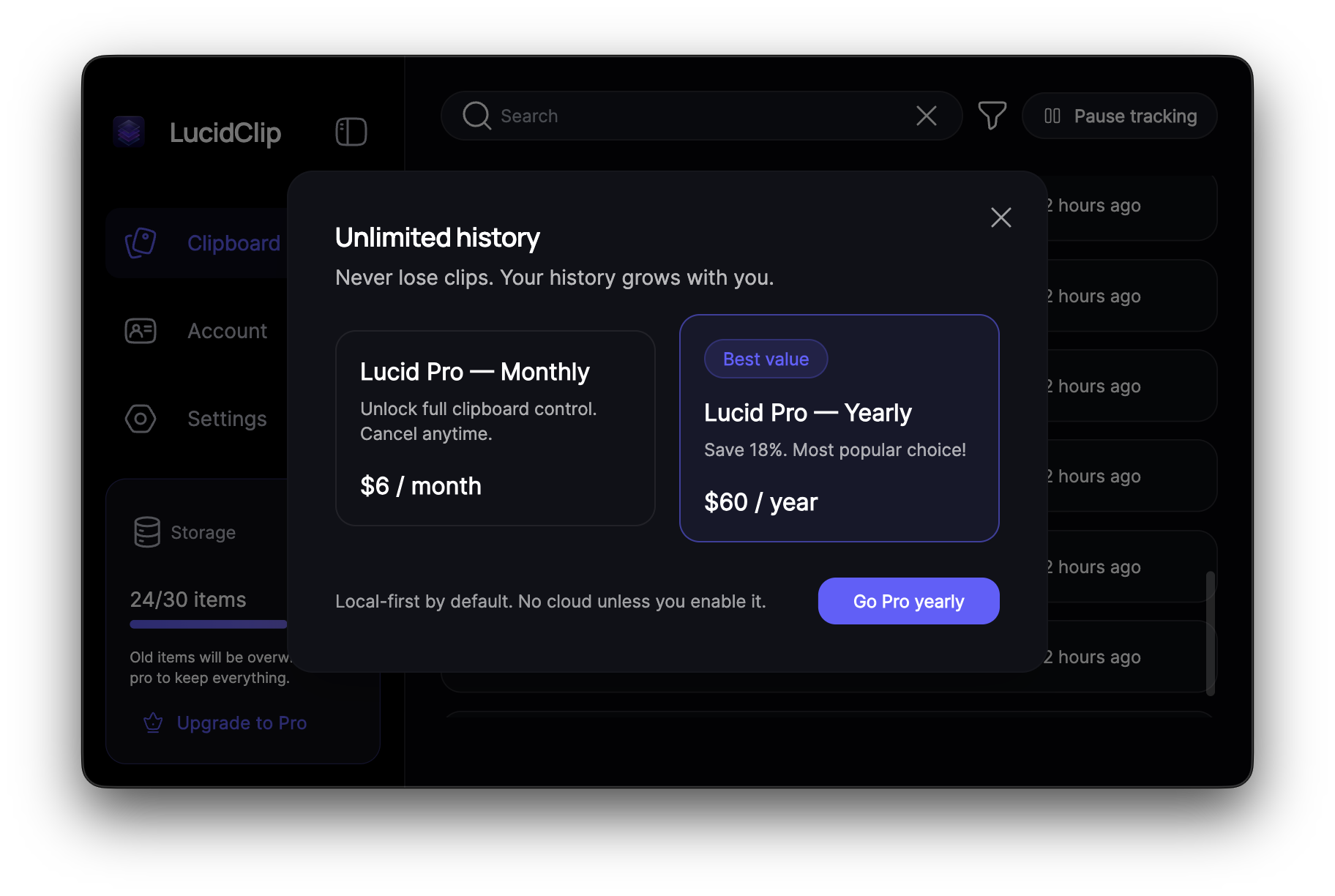The image size is (1335, 896).
Task: Click the Upgrade to Pro link
Action: click(x=242, y=723)
